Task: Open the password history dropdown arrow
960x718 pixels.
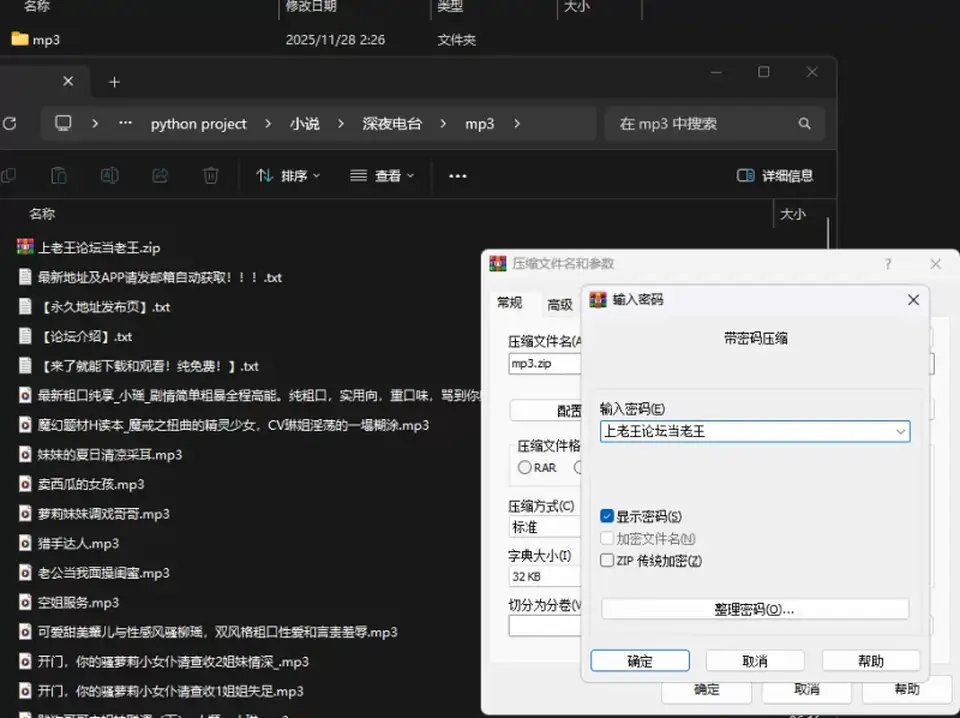Action: pyautogui.click(x=900, y=432)
